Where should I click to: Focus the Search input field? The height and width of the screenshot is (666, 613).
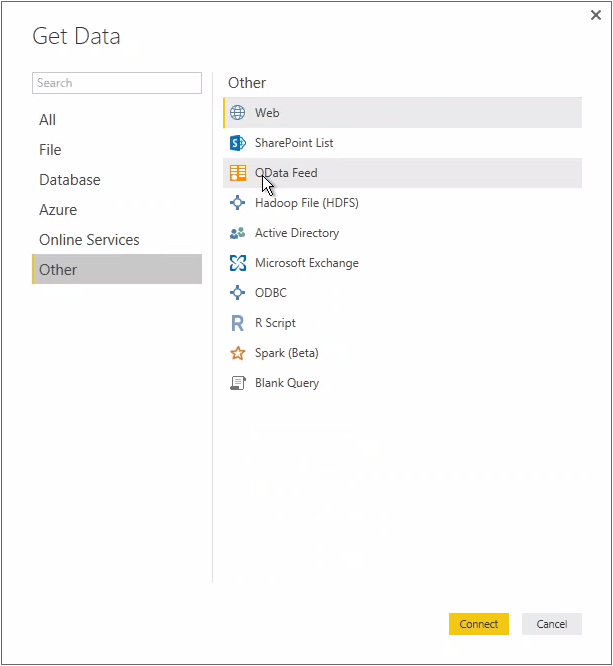(117, 83)
